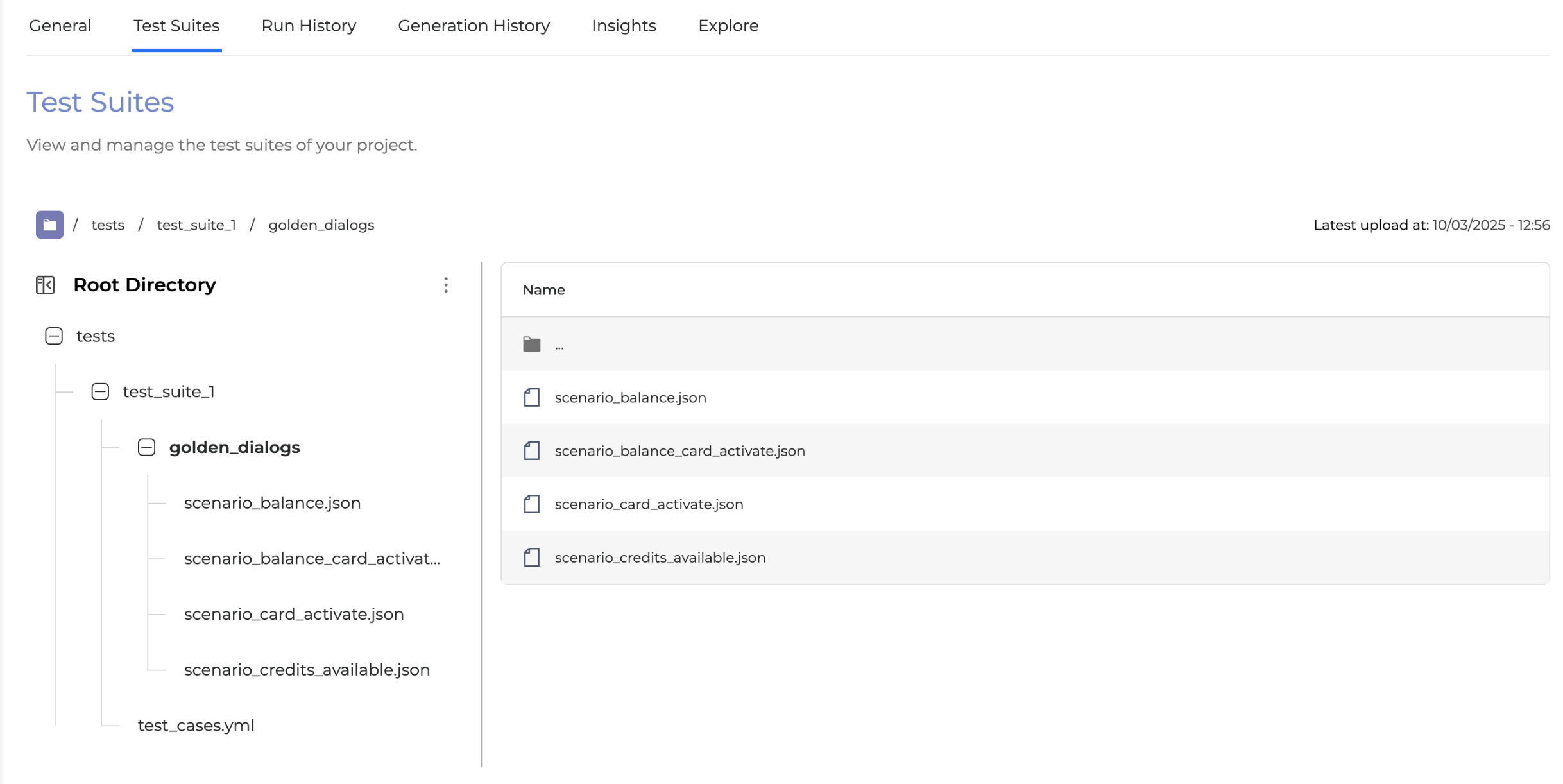Click file icon for scenario_credits_available.json row
1563x784 pixels.
click(x=531, y=558)
